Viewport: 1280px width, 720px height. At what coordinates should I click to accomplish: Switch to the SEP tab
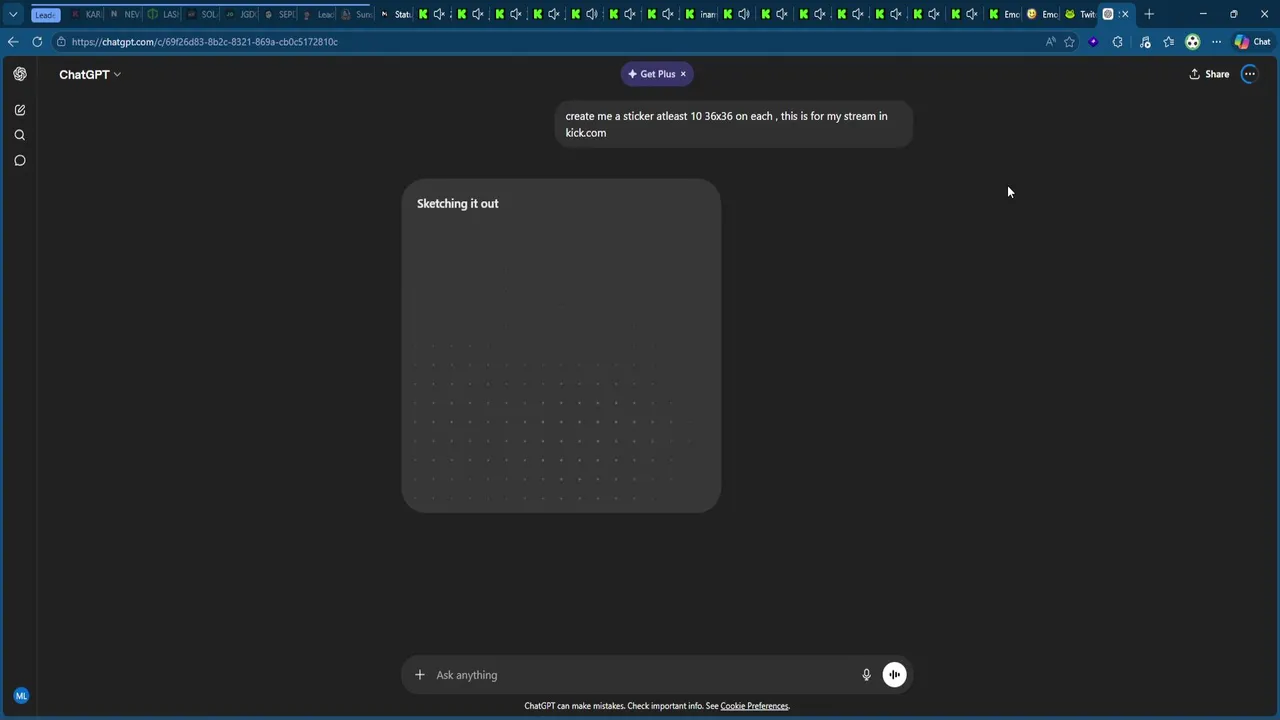point(279,14)
